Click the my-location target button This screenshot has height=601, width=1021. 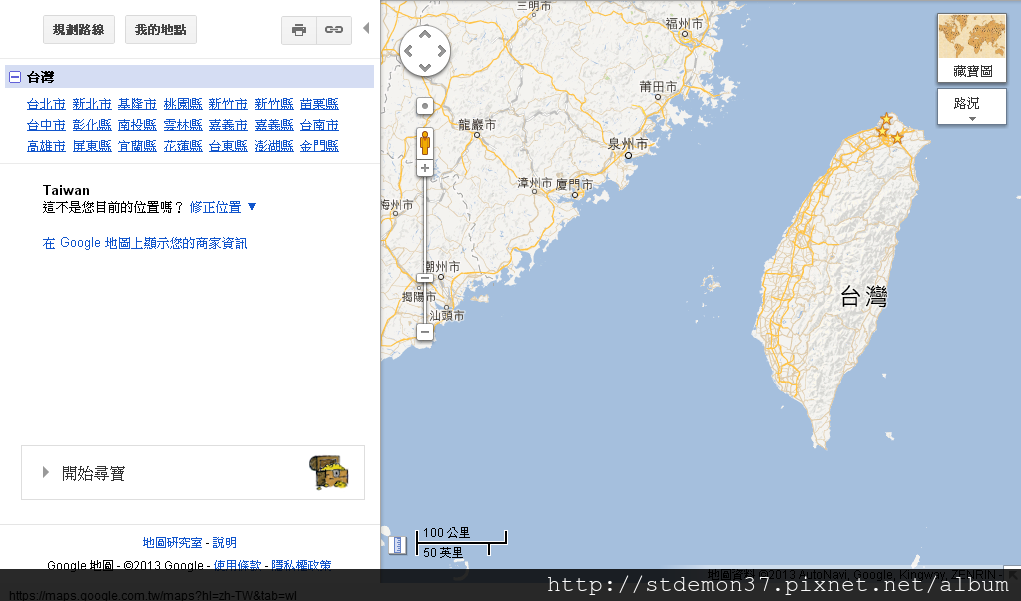tap(425, 106)
